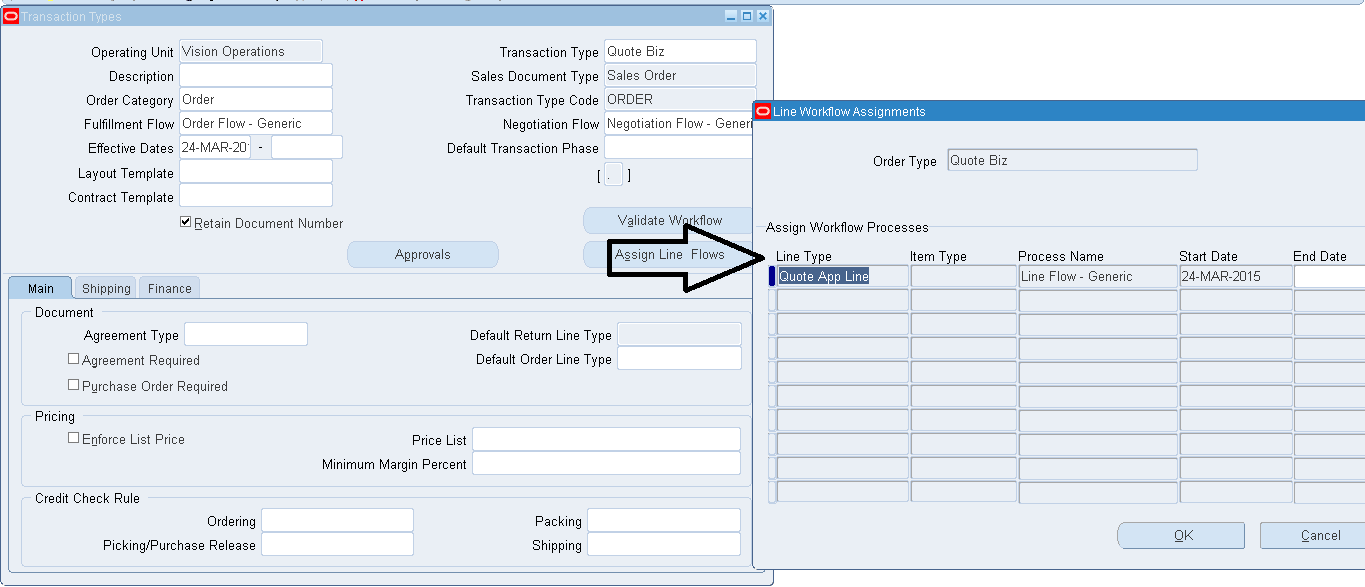Click the Line Flow - Generic cell
This screenshot has width=1365, height=587.
(1098, 276)
